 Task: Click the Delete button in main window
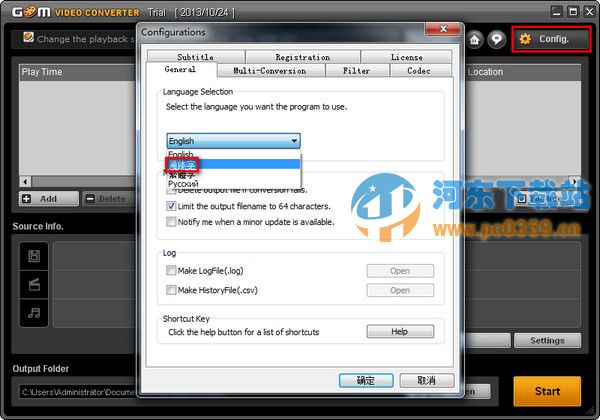[x=108, y=199]
